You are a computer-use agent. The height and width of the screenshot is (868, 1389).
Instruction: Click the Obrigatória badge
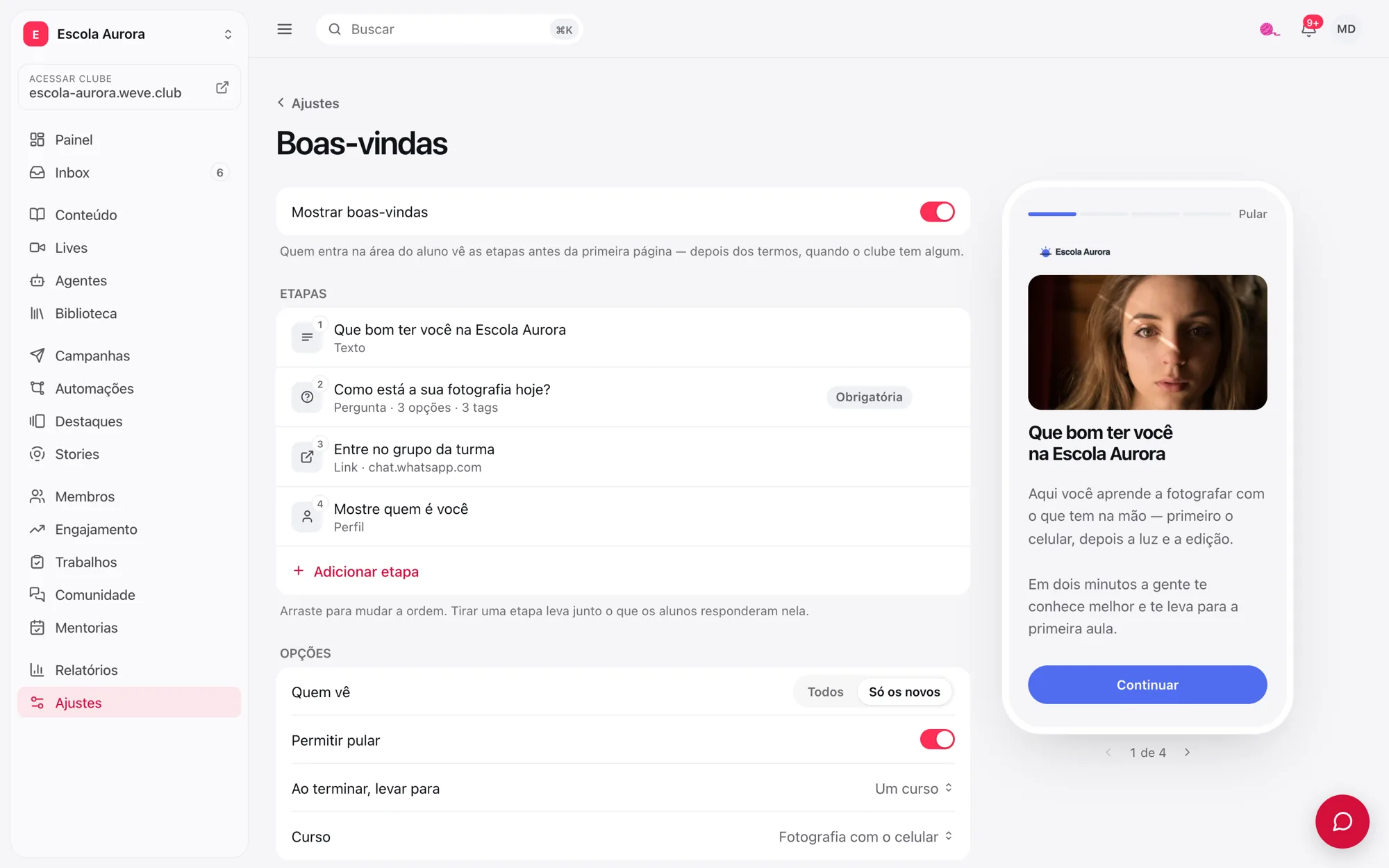[x=869, y=397]
